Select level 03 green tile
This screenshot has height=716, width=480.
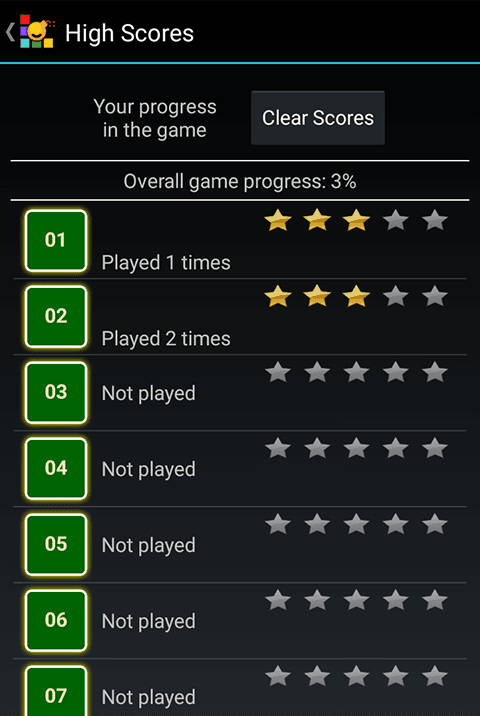56,392
